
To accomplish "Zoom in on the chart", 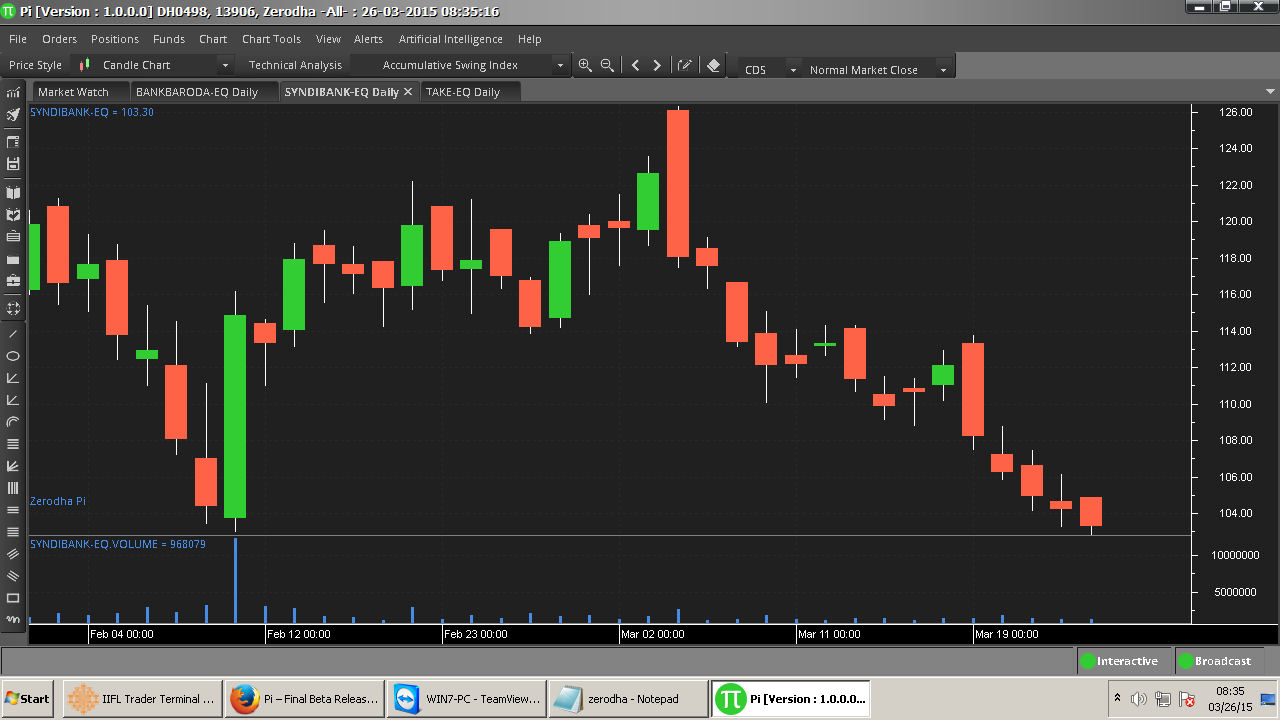I will pos(585,65).
